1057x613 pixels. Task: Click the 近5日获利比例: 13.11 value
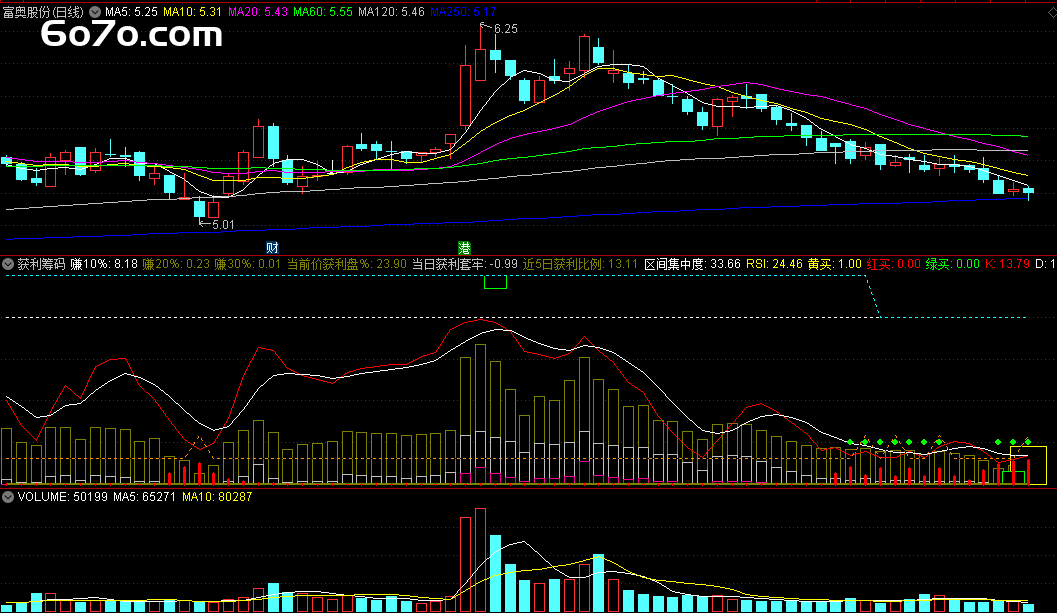pos(580,264)
